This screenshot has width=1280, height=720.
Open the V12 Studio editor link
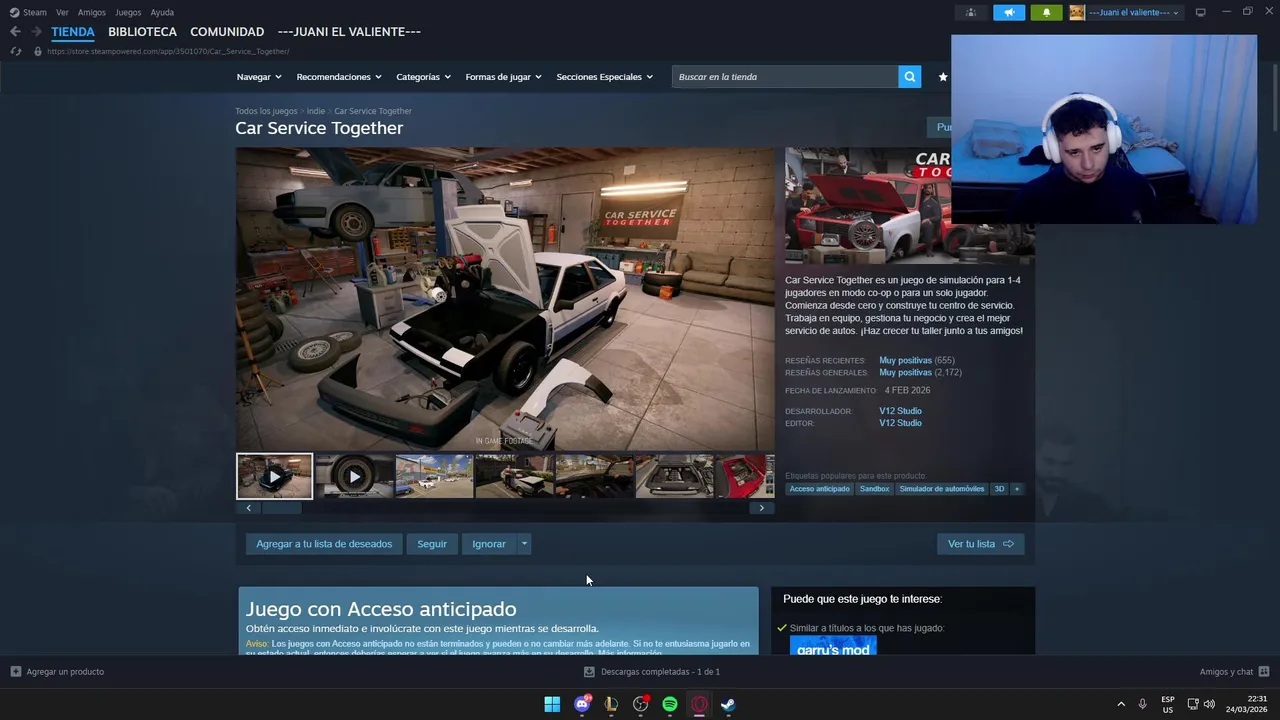900,423
